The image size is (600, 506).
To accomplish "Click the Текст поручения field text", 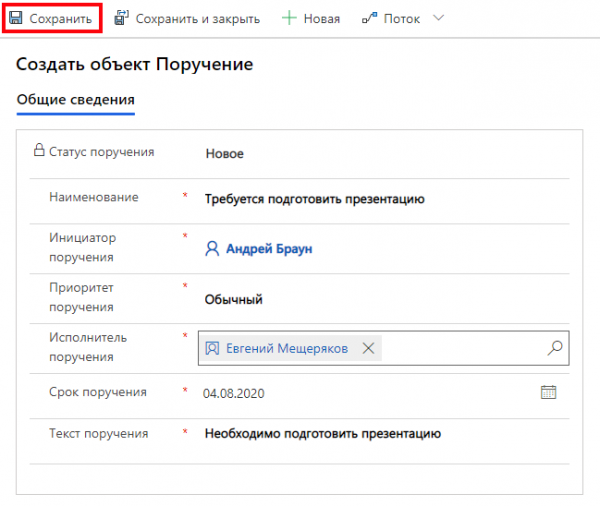I will pyautogui.click(x=322, y=434).
